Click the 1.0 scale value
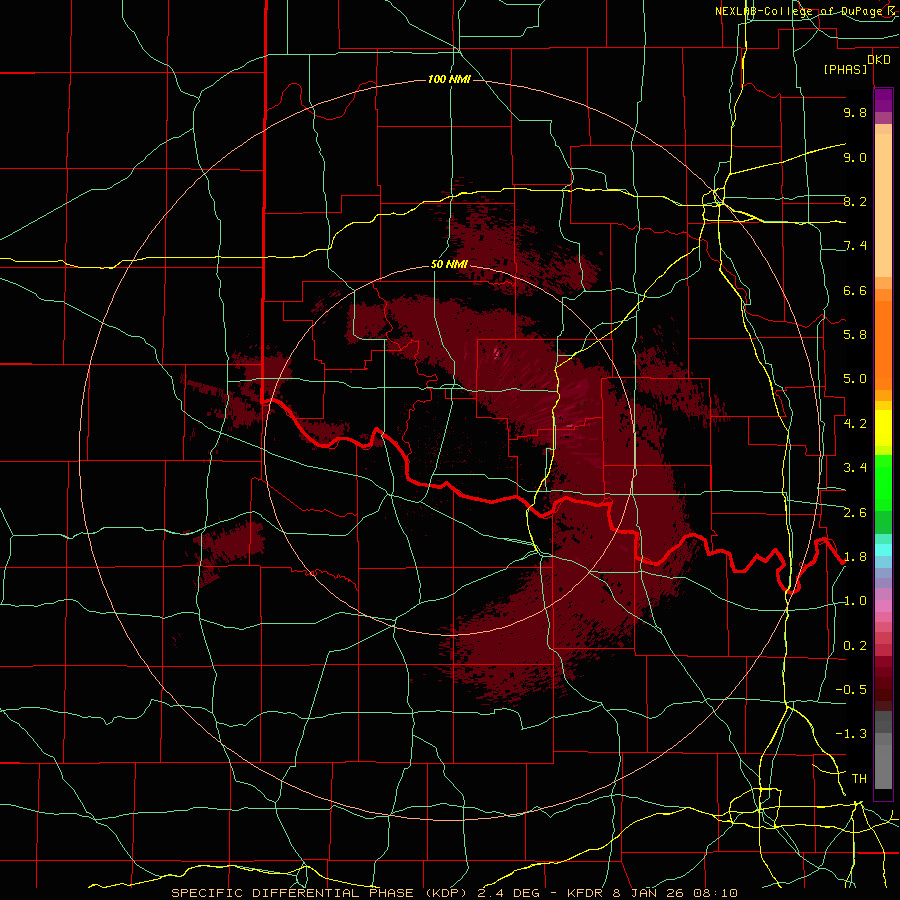Viewport: 900px width, 900px height. click(855, 601)
